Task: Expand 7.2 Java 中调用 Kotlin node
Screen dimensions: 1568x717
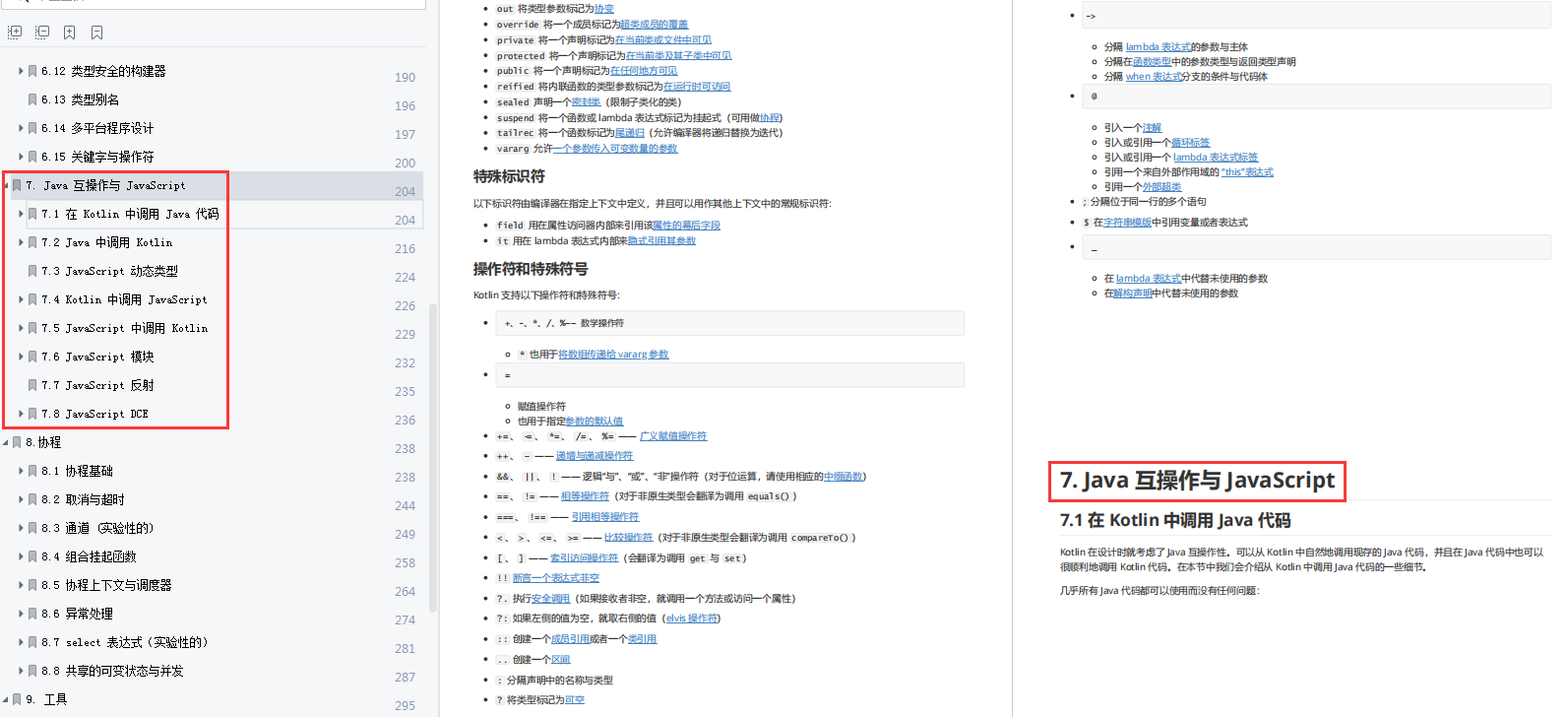Action: 21,242
